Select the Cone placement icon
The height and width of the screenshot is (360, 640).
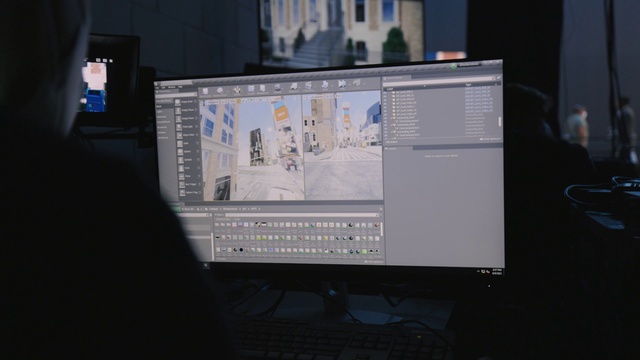coord(181,168)
